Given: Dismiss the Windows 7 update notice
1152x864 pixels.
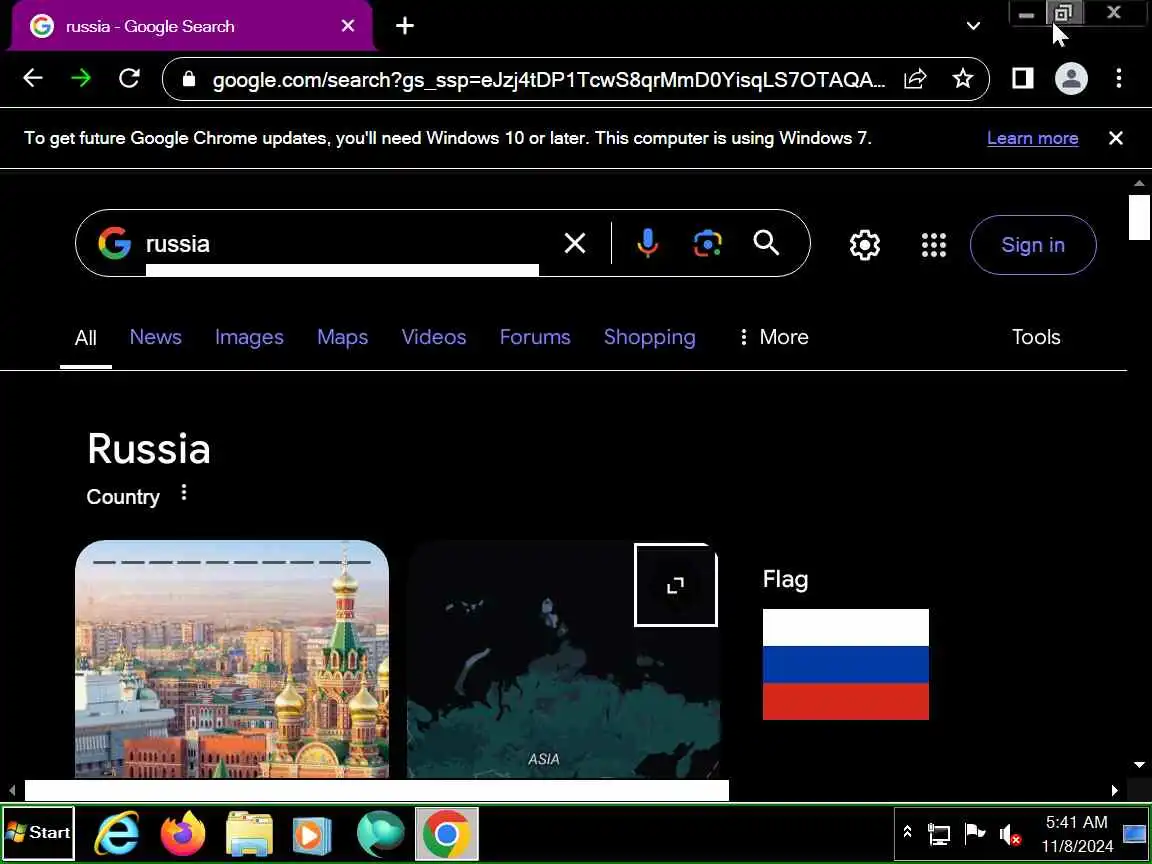Looking at the screenshot, I should pyautogui.click(x=1115, y=138).
